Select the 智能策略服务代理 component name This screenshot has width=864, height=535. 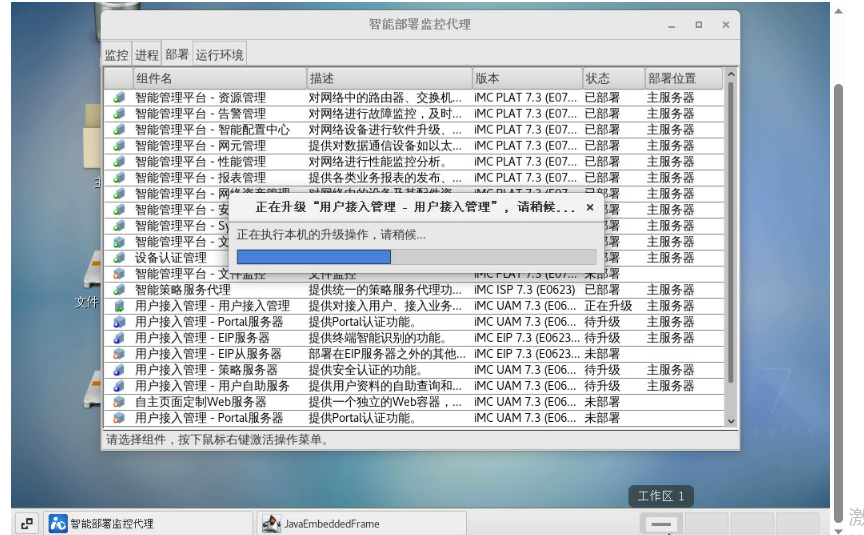183,289
